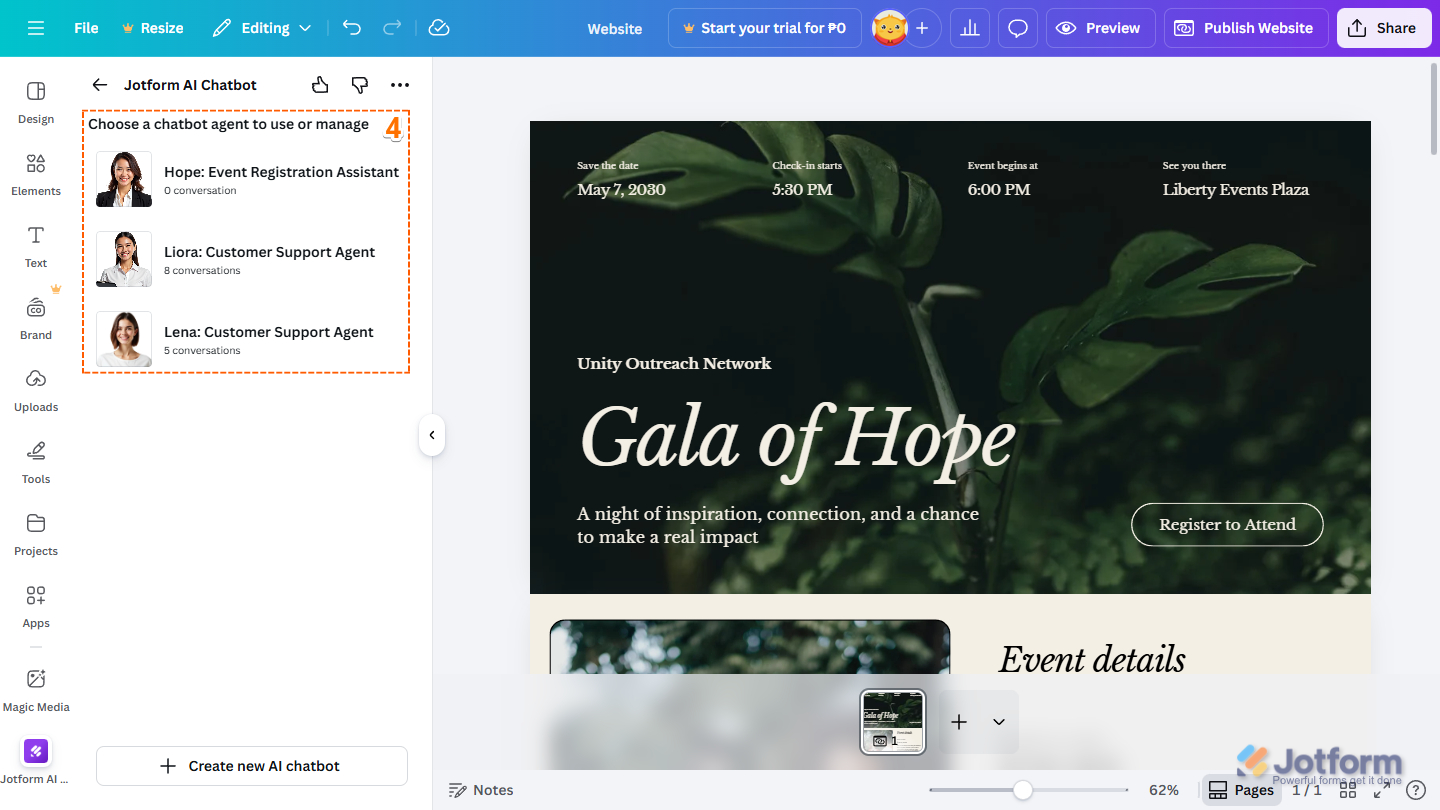Open the Uploads panel
Image resolution: width=1440 pixels, height=810 pixels.
coord(36,390)
